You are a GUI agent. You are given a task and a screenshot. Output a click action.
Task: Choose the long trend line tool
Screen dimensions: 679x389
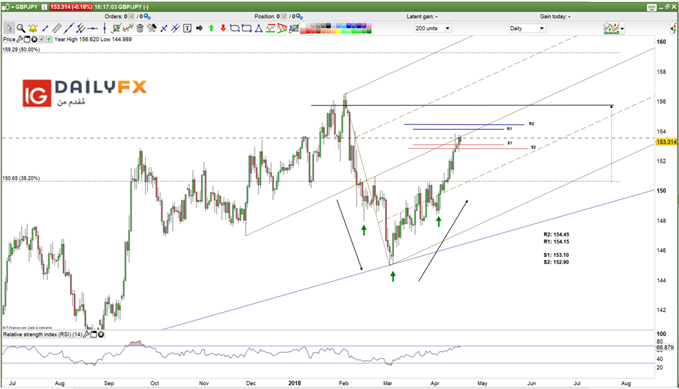tap(68, 28)
